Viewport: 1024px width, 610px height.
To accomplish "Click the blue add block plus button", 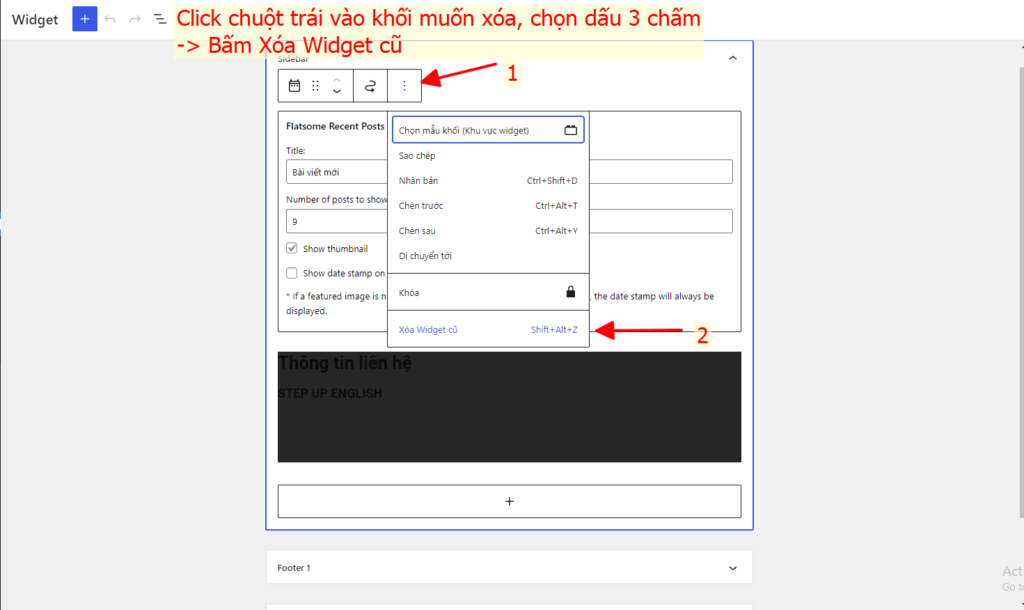I will (x=85, y=19).
